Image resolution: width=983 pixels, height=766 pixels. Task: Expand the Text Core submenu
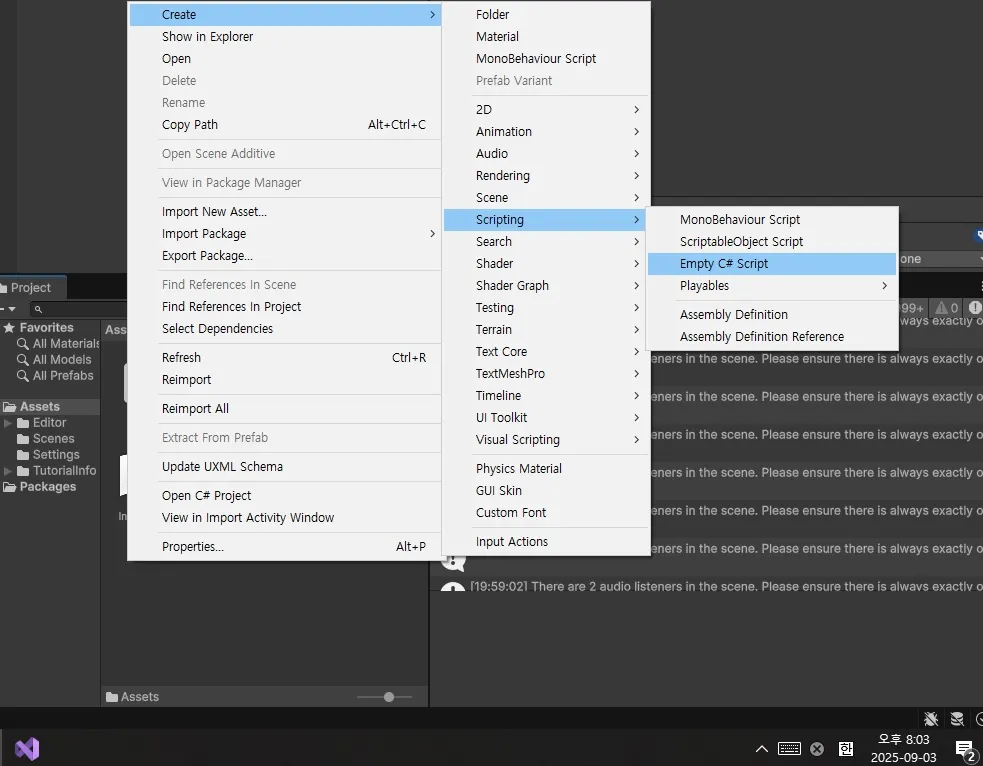tap(546, 352)
